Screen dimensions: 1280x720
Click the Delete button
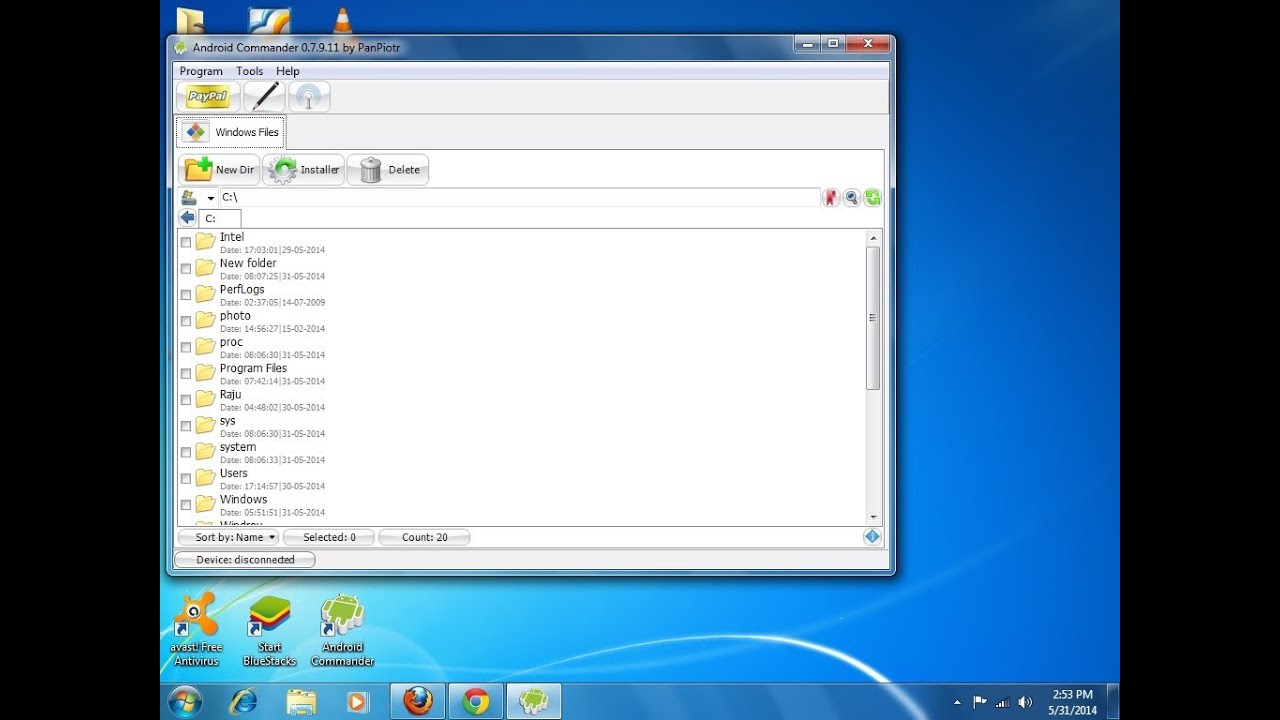pyautogui.click(x=388, y=170)
